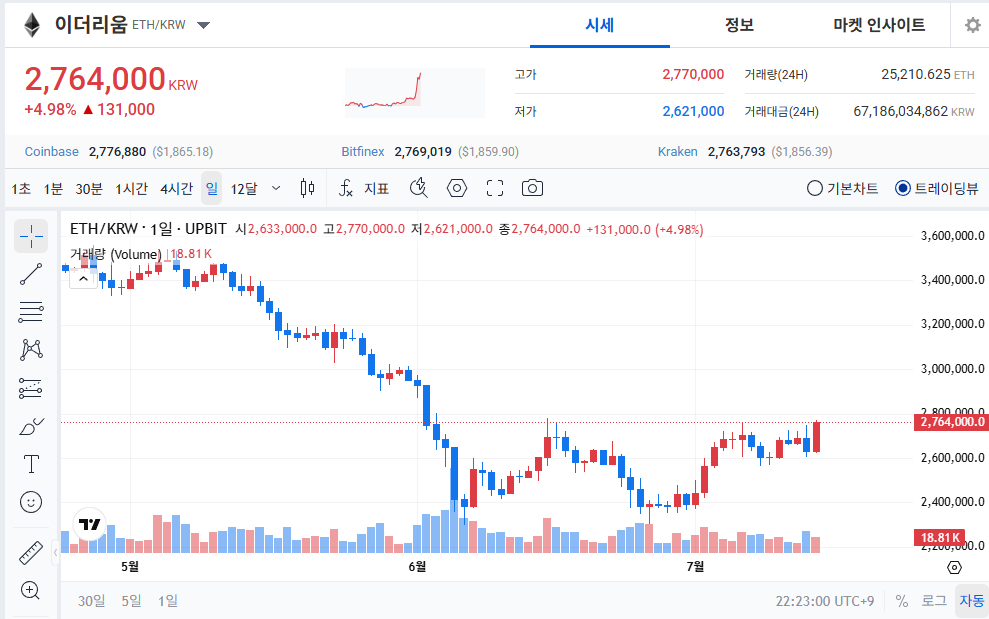Select the ruler measure tool
The width and height of the screenshot is (989, 619).
pyautogui.click(x=31, y=553)
